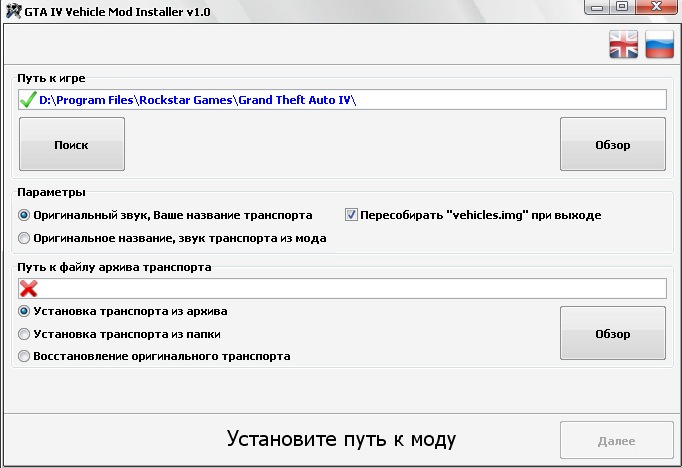Select Восстановление оригинального транспорта option

point(154,356)
